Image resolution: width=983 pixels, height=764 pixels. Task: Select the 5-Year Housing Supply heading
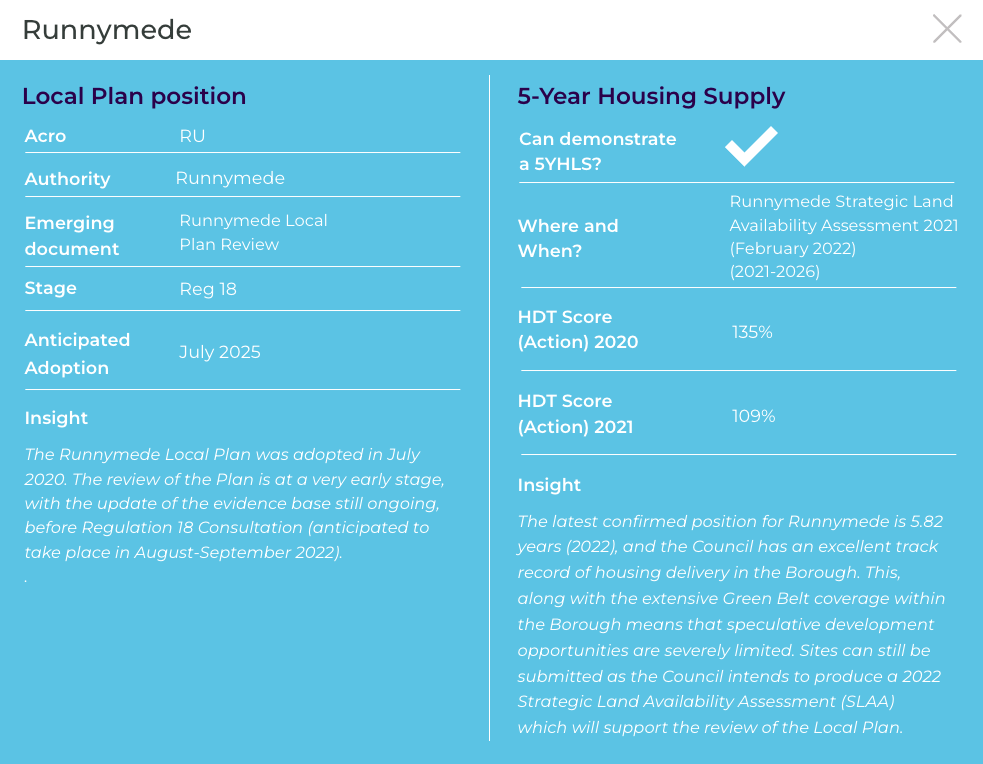[x=651, y=96]
